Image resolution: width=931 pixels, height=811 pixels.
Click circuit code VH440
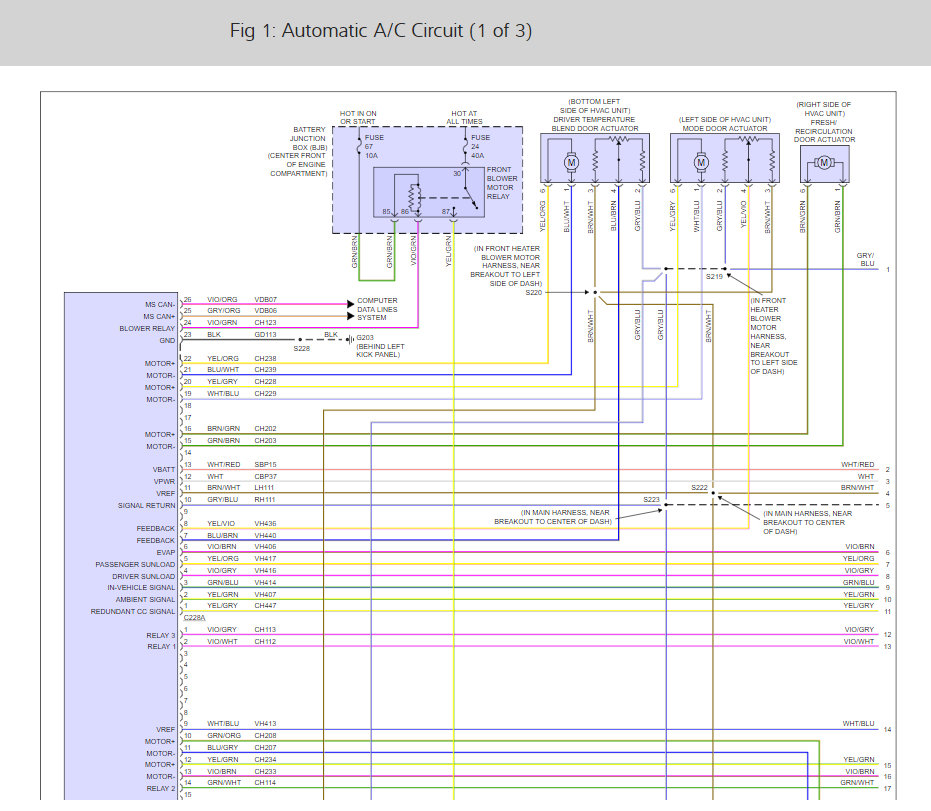tap(265, 535)
